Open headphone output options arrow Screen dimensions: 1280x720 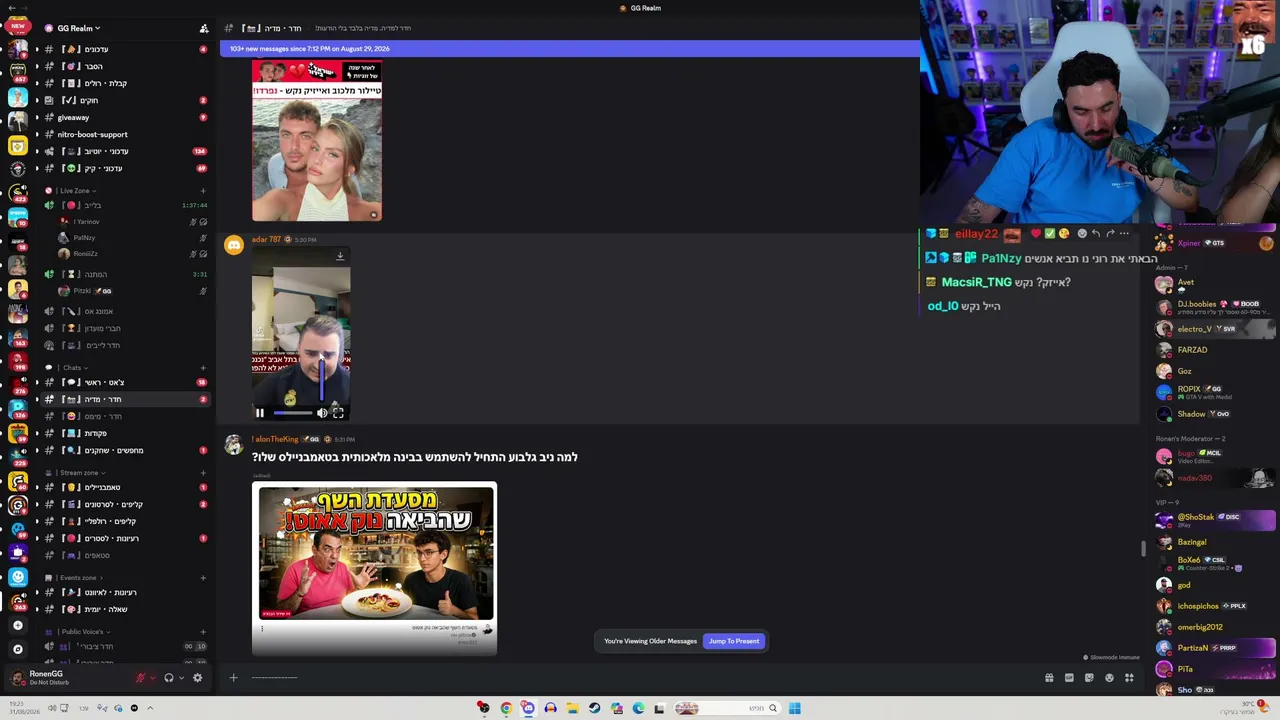[x=181, y=678]
